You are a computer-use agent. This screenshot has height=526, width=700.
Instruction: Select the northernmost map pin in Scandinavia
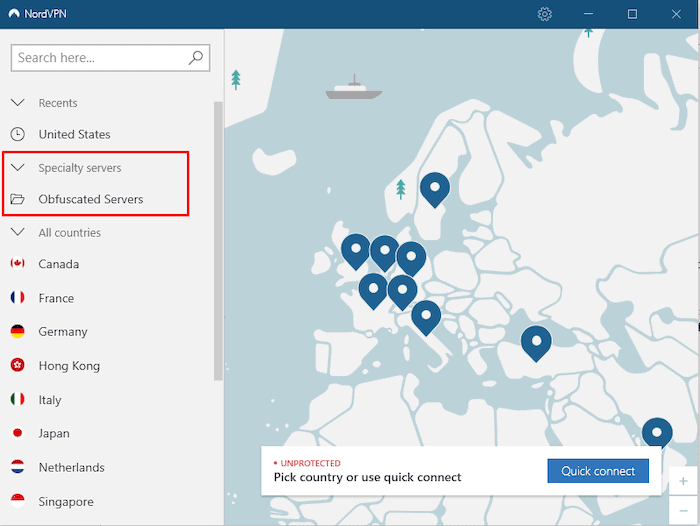[x=434, y=186]
